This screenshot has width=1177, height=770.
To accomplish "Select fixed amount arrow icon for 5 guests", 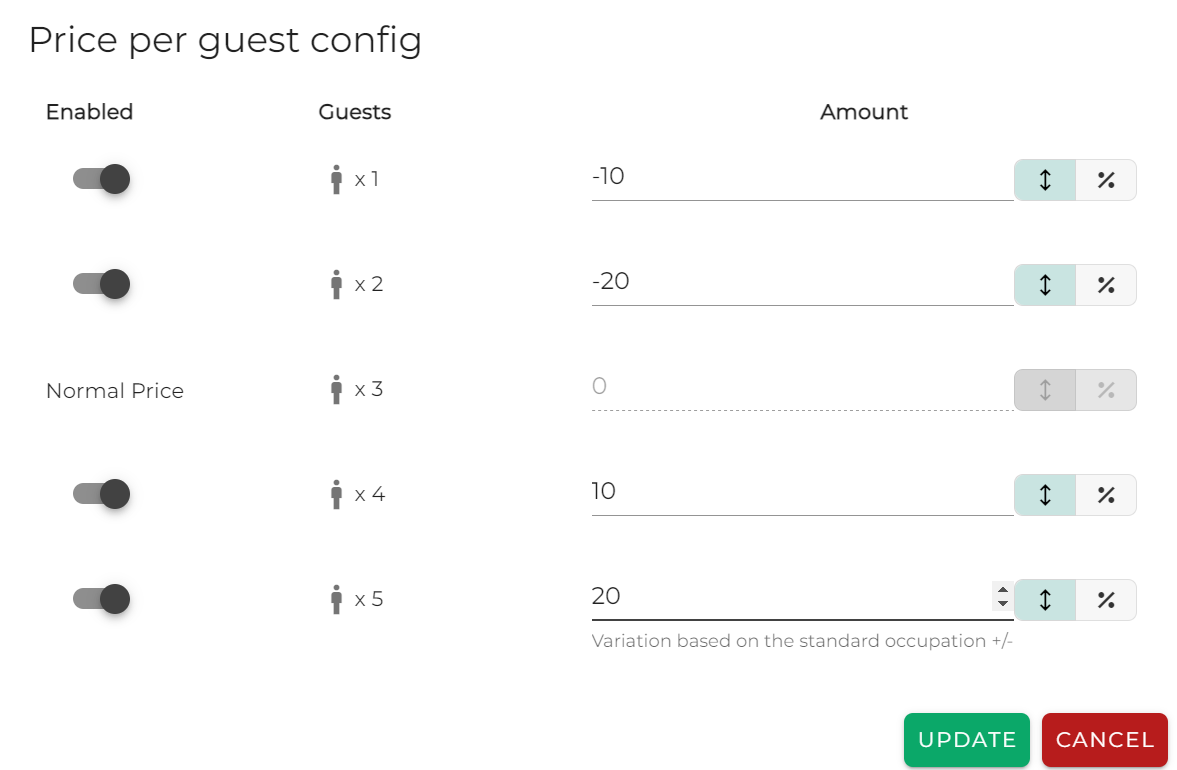I will click(1045, 600).
